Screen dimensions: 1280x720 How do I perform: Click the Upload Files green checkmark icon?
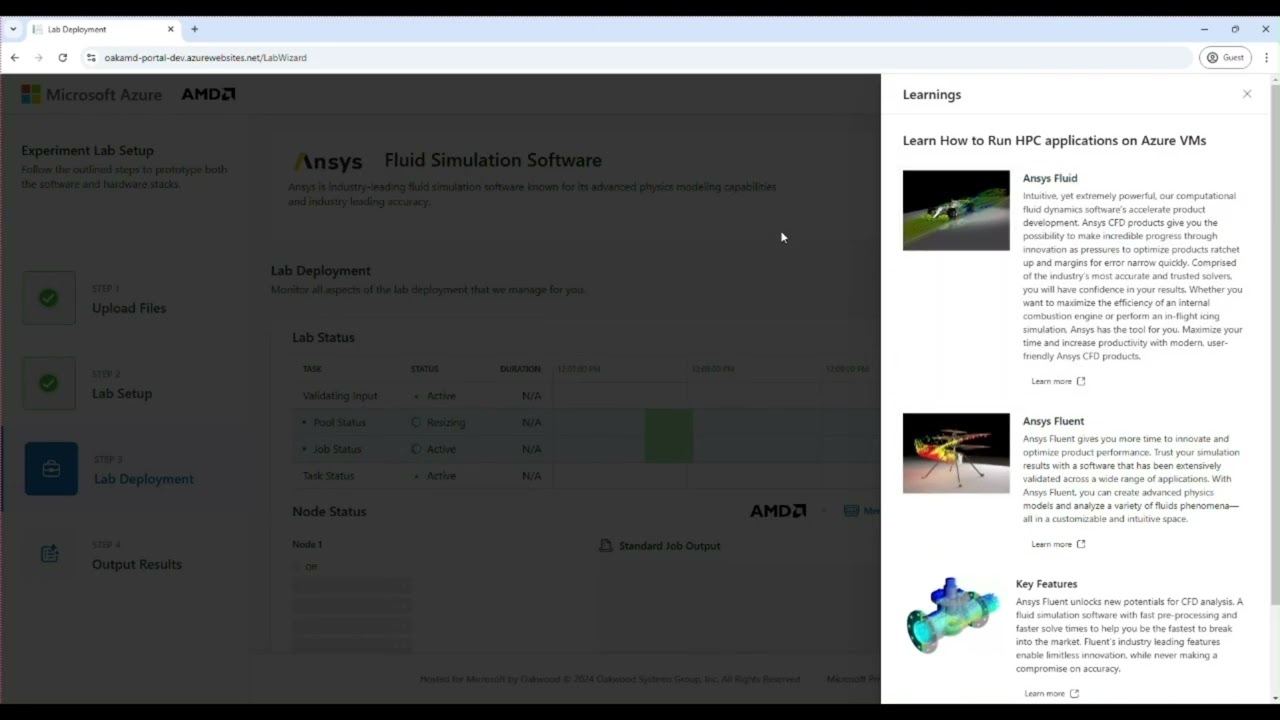[x=48, y=298]
